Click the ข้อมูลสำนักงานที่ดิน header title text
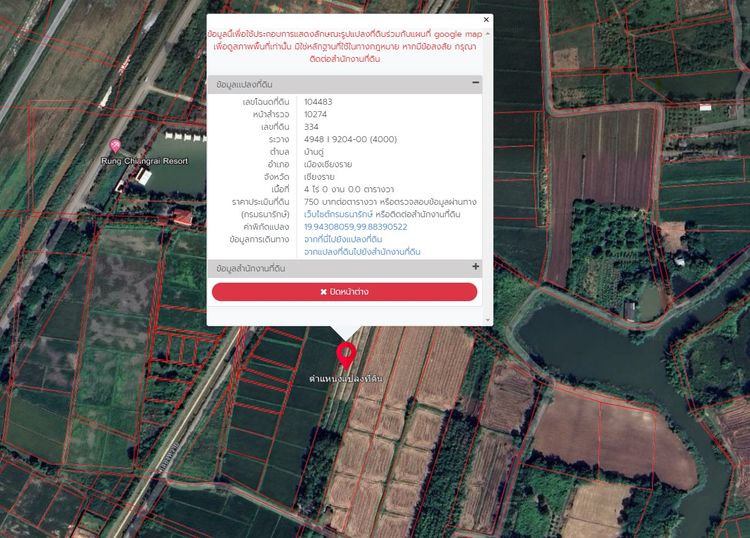Viewport: 750px width, 538px height. tap(251, 268)
